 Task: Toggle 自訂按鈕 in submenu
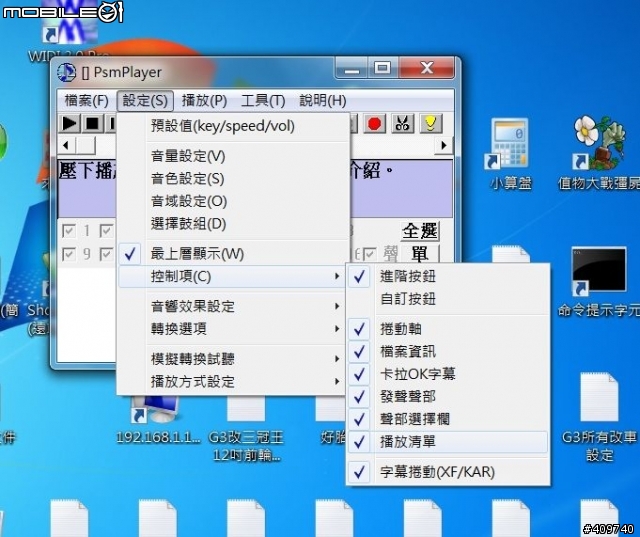[x=448, y=299]
